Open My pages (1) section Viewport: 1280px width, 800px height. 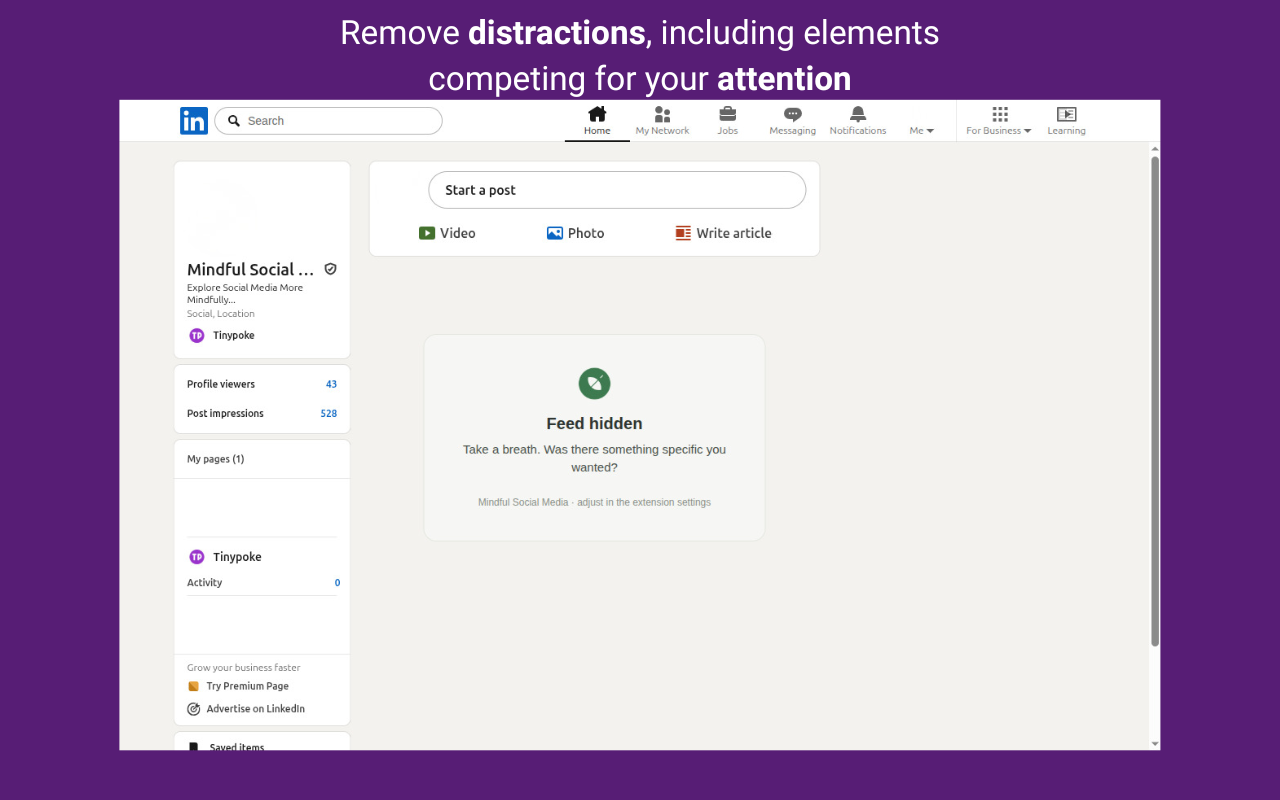pyautogui.click(x=216, y=459)
